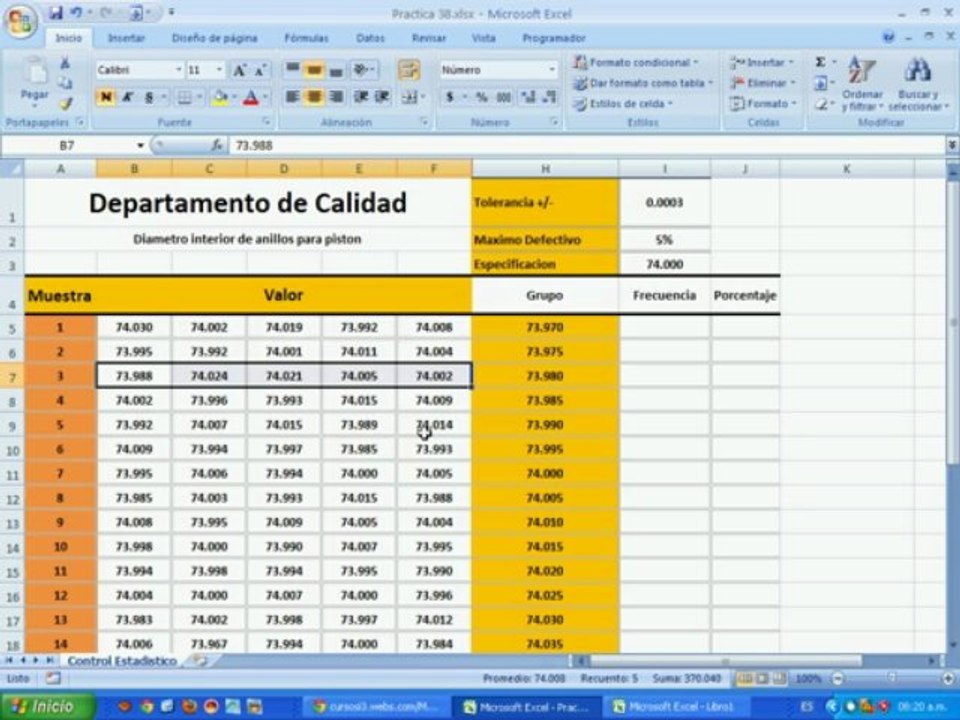Open the font size 11 dropdown
The image size is (960, 720).
point(219,70)
